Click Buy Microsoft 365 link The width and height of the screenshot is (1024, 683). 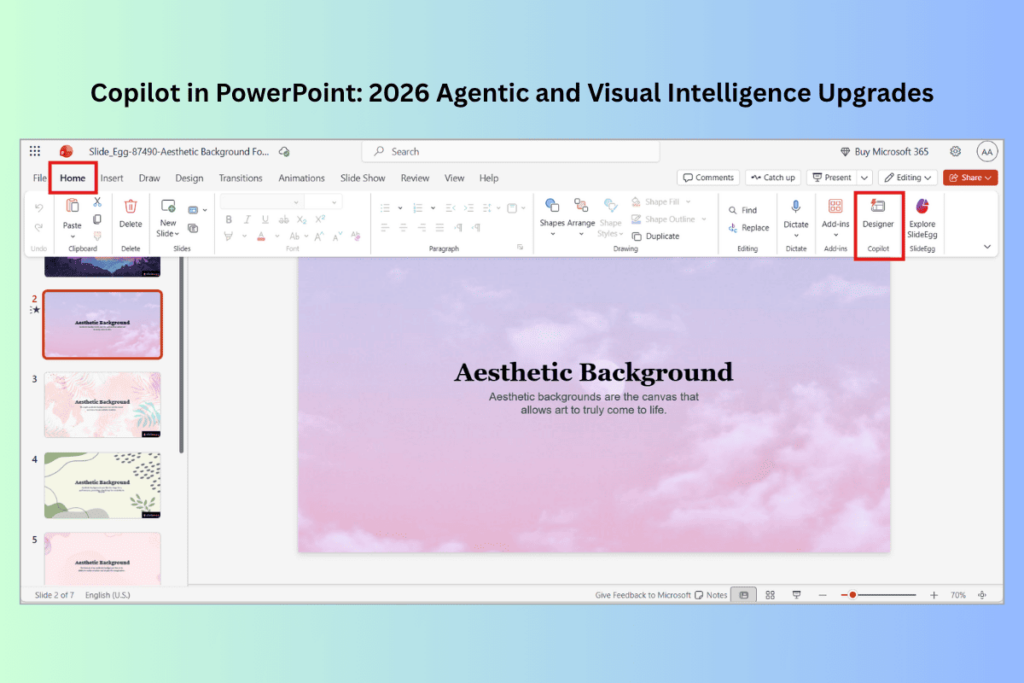pyautogui.click(x=884, y=151)
